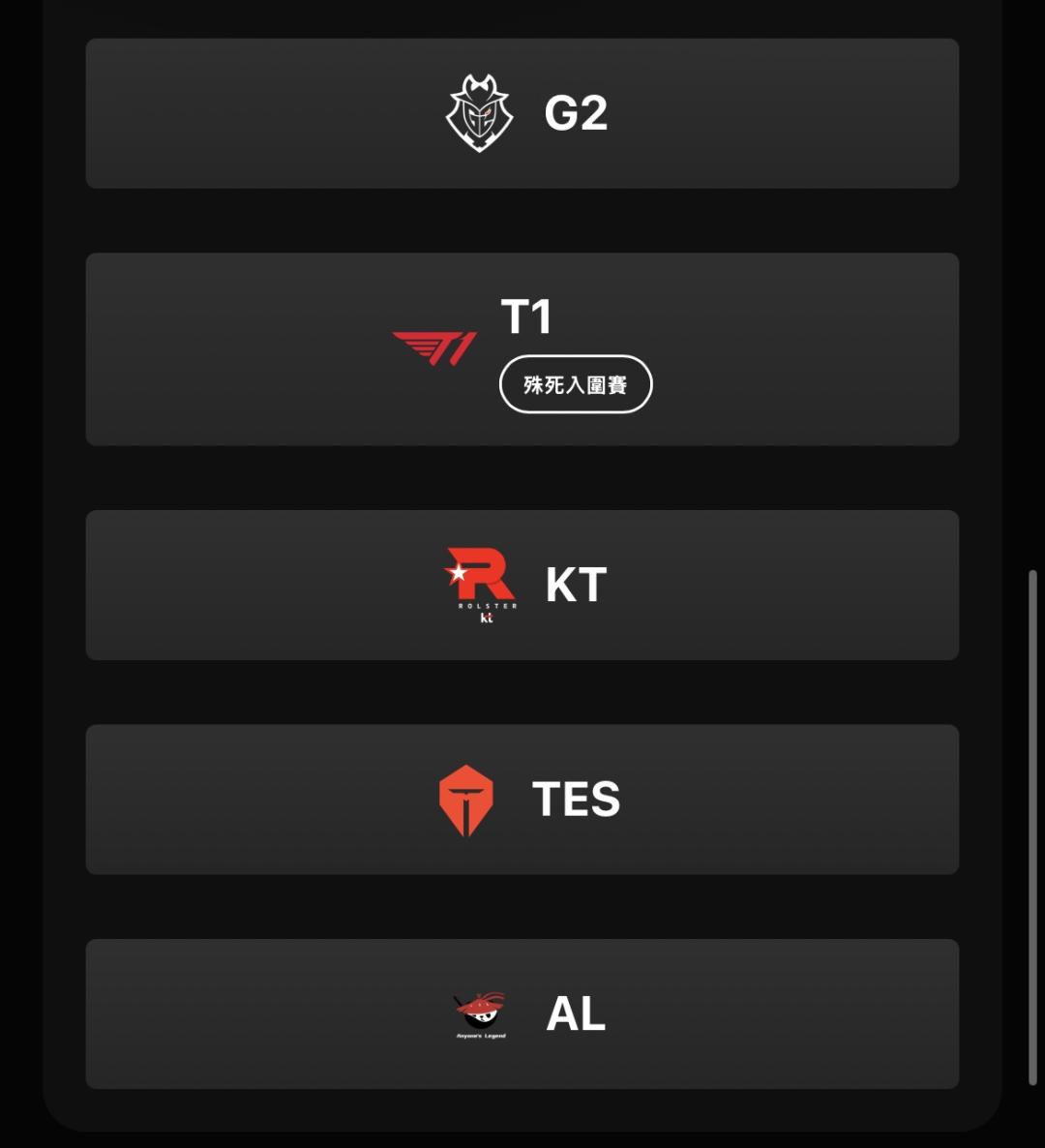The height and width of the screenshot is (1148, 1045).
Task: Tap the ROLSTER wordmark under KT logo
Action: (487, 606)
